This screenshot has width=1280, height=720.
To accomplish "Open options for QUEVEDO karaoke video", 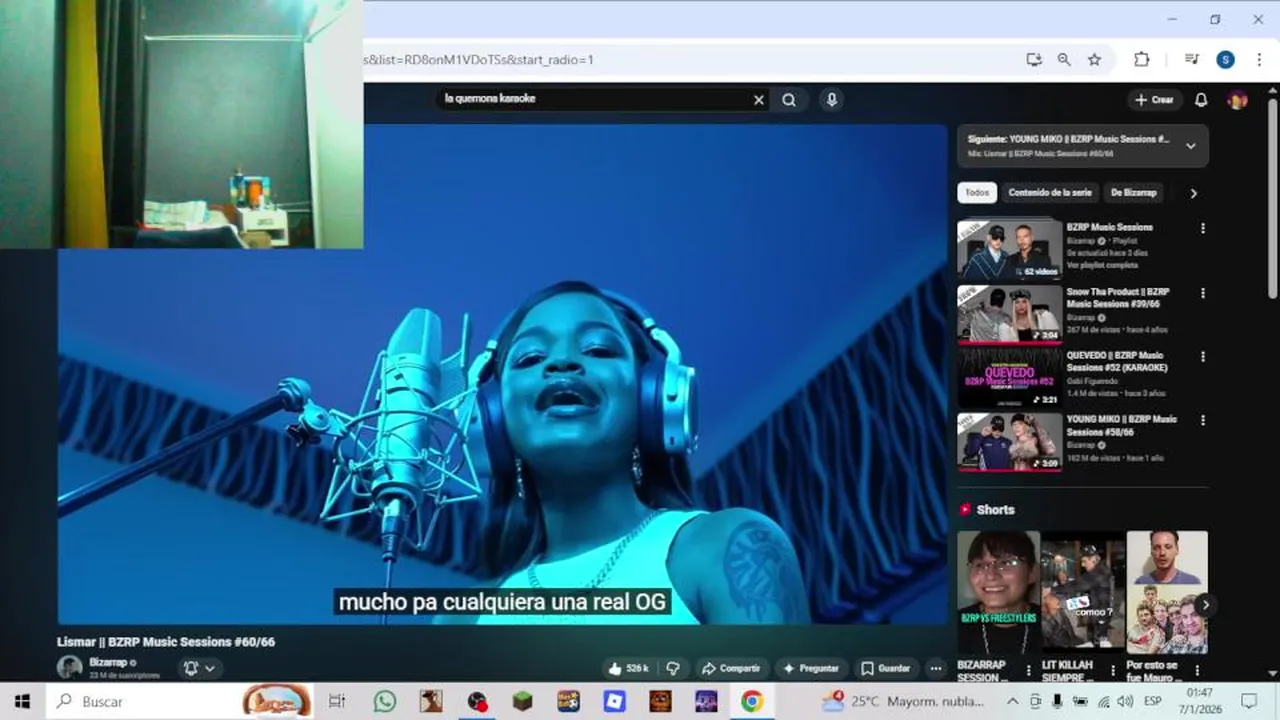I will tap(1202, 357).
